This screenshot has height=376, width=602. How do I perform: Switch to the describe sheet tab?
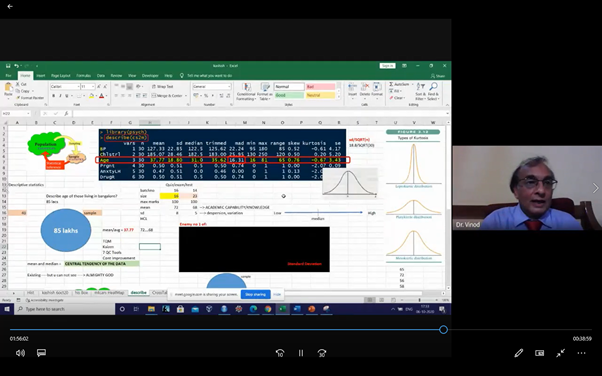click(x=139, y=293)
